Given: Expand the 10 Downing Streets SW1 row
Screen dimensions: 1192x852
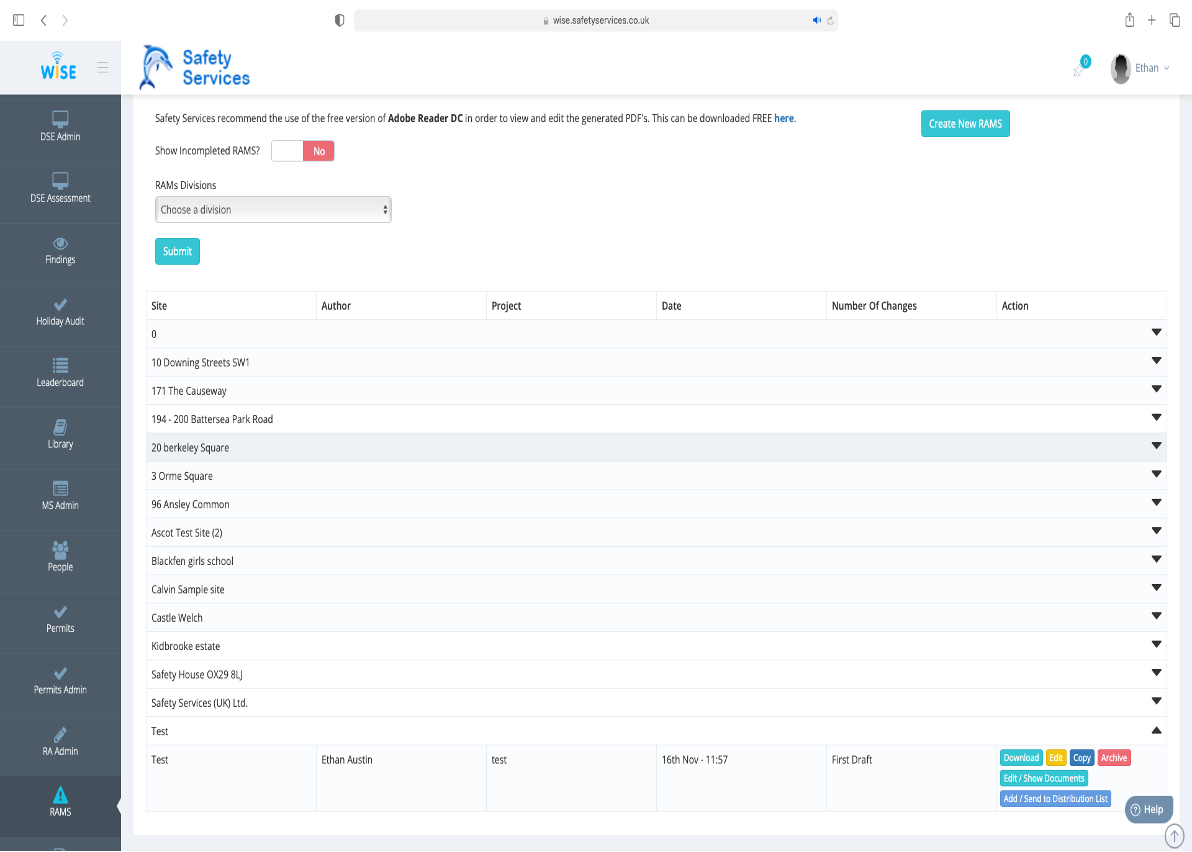Looking at the screenshot, I should 1156,360.
